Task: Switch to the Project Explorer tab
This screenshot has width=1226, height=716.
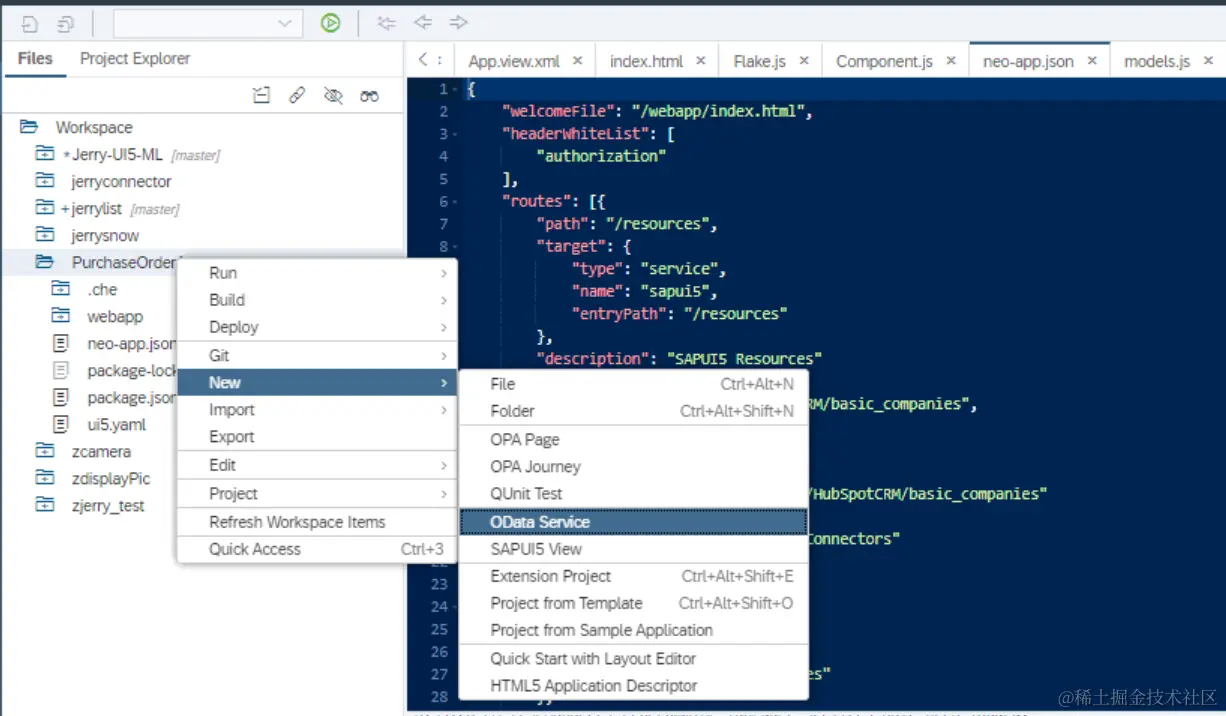Action: tap(135, 58)
